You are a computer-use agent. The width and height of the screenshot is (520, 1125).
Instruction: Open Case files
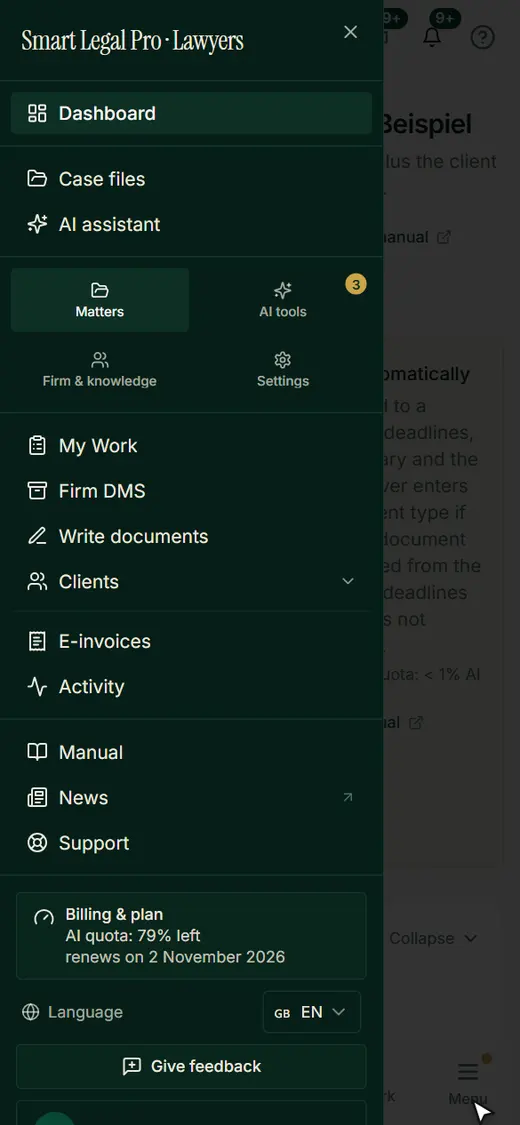(191, 179)
